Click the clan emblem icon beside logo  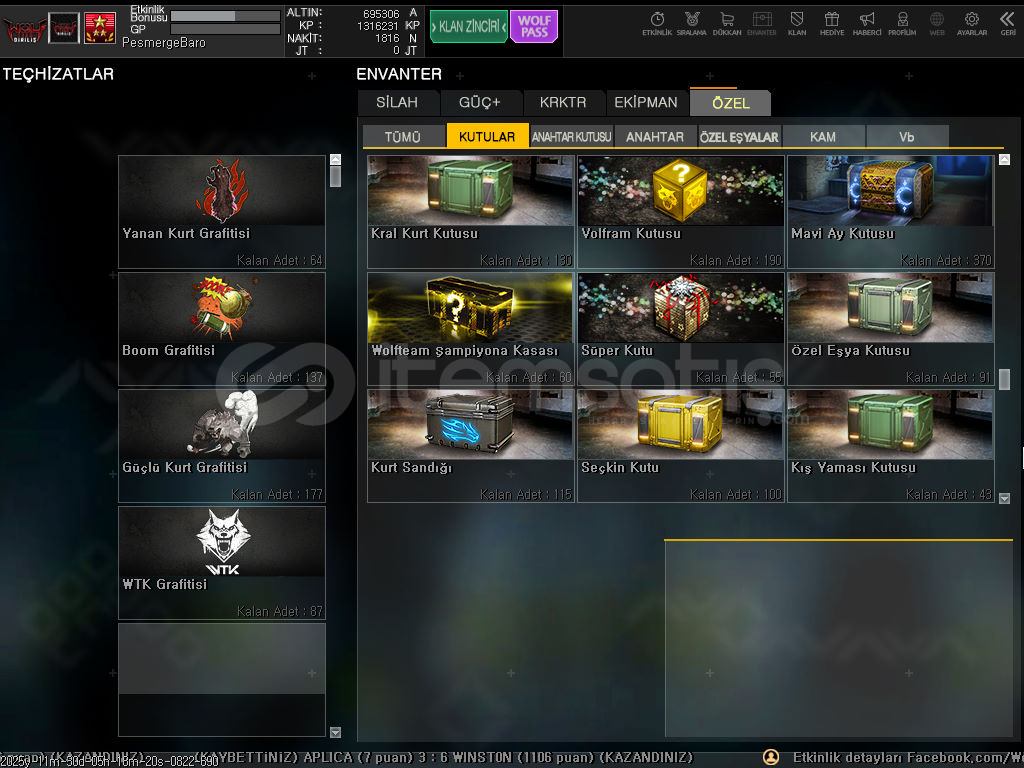(64, 28)
